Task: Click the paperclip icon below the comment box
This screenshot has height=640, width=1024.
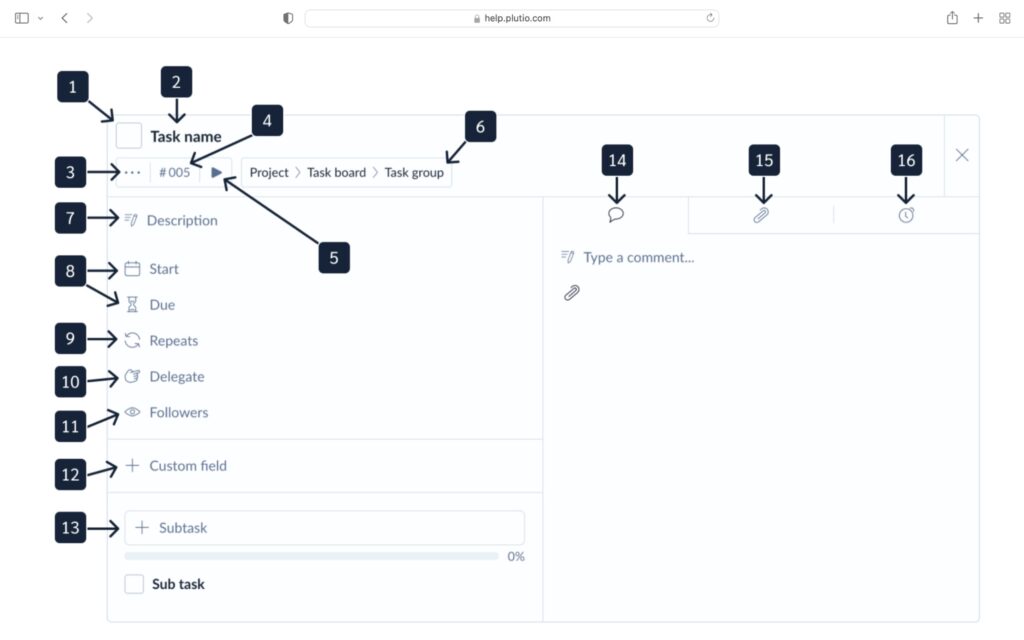Action: coord(571,292)
